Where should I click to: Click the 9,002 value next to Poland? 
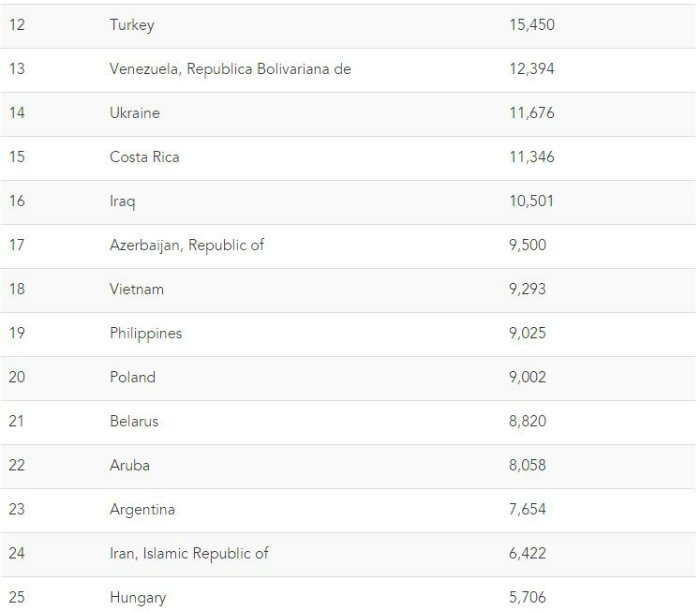(527, 377)
